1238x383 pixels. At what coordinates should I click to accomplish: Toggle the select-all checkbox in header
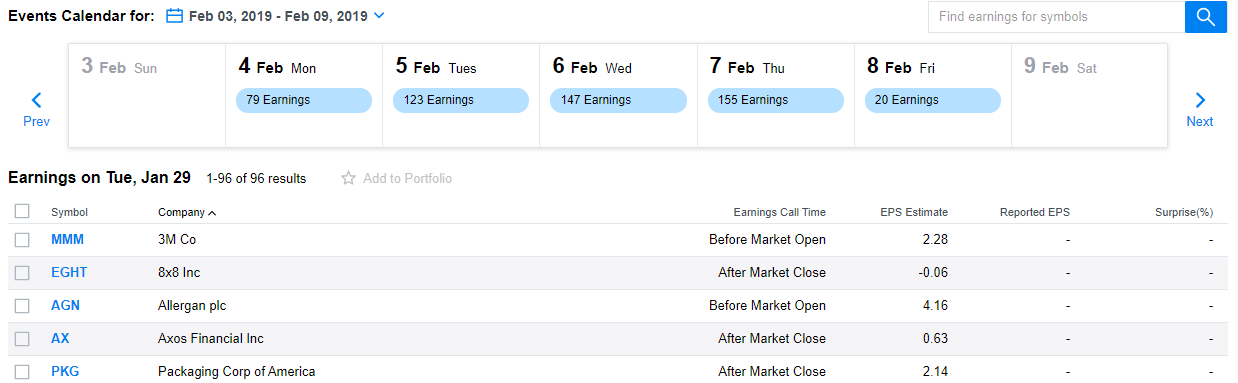[x=22, y=211]
